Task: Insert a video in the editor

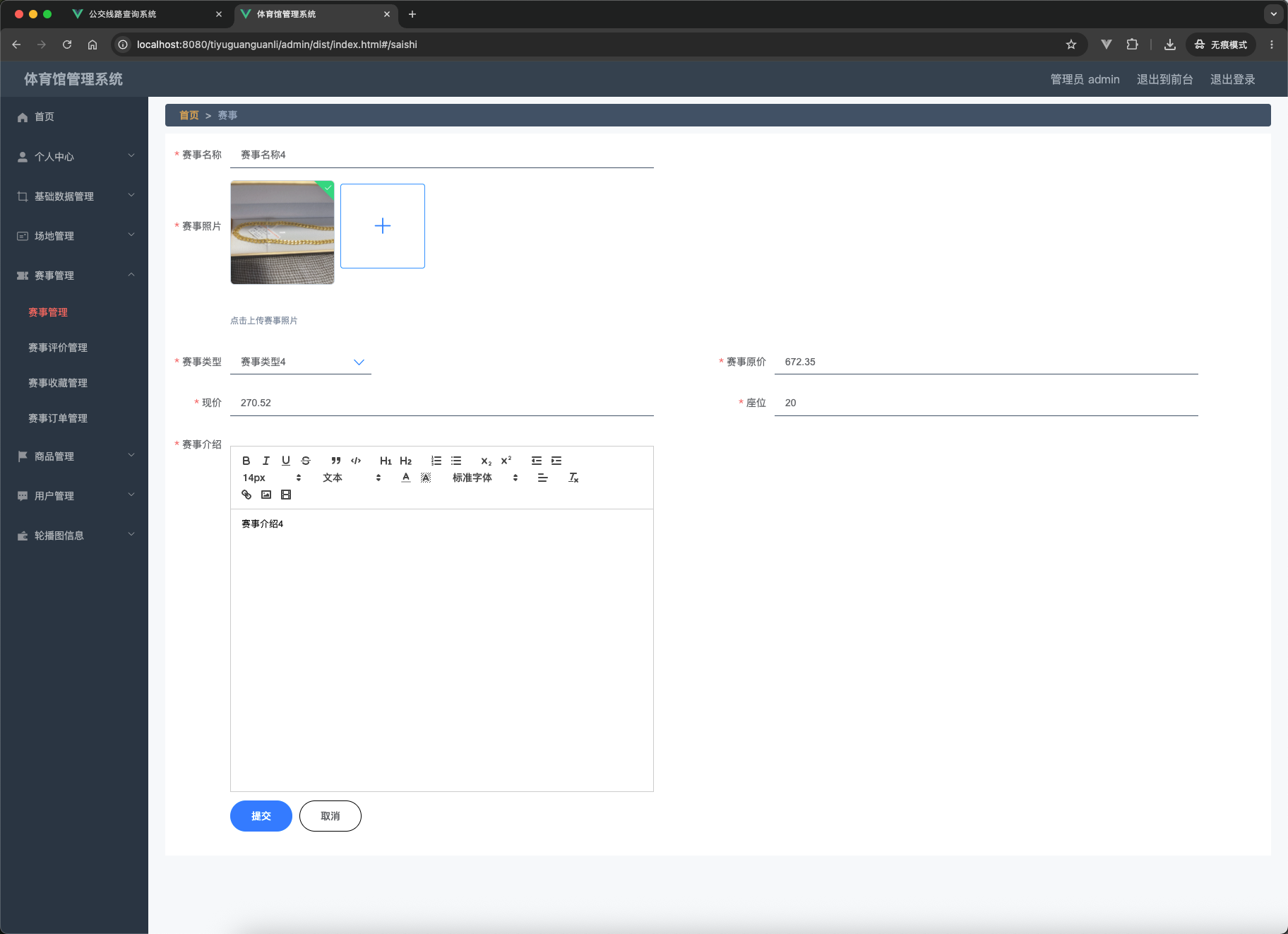Action: [286, 495]
